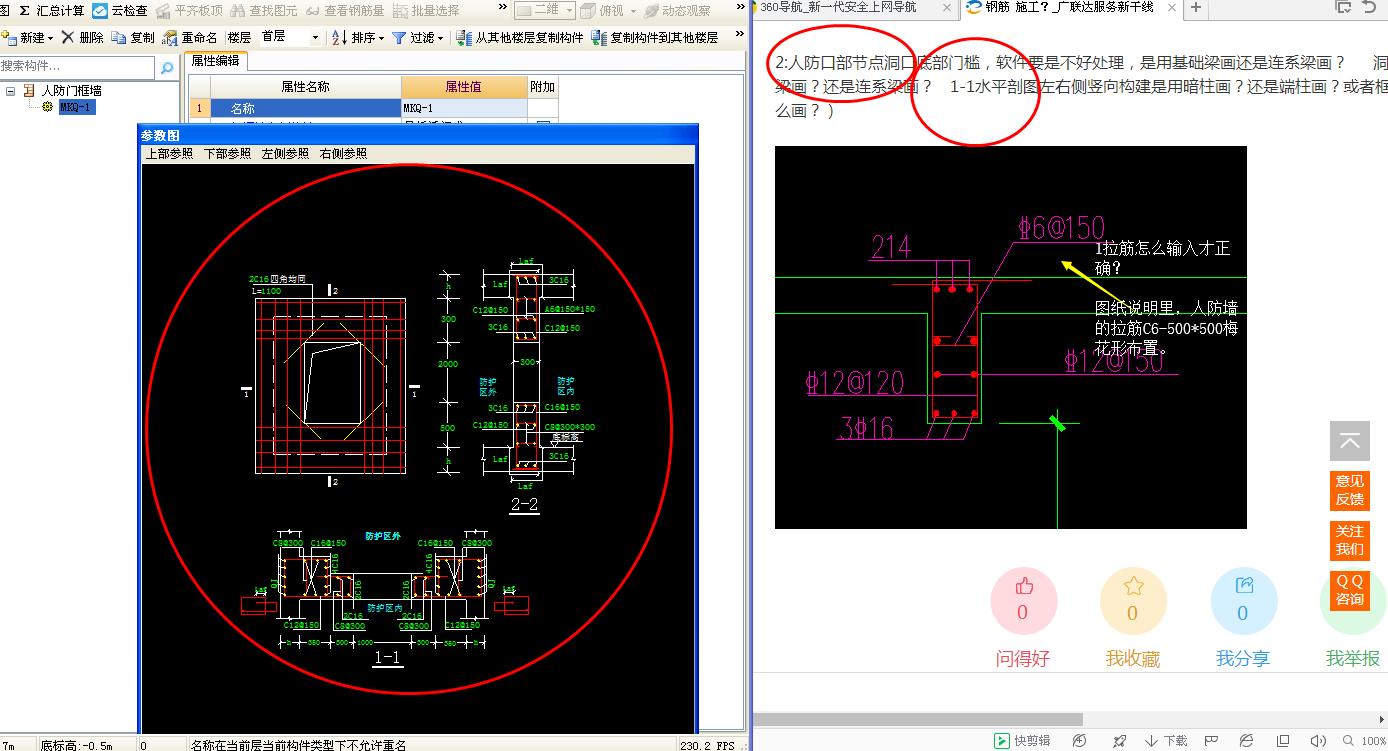The width and height of the screenshot is (1388, 751).
Task: Click browser IE compatibility mode icon
Action: click(x=1246, y=741)
